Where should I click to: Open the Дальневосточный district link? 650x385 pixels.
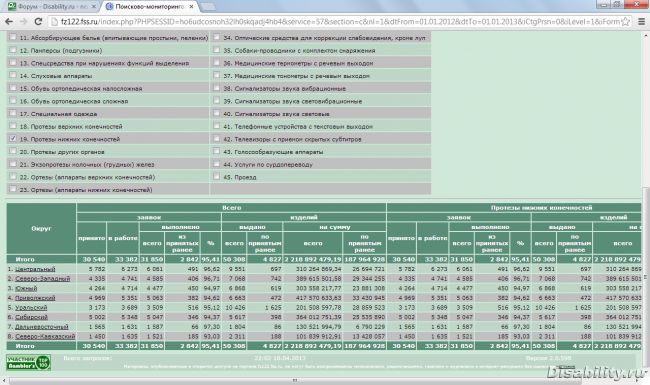pyautogui.click(x=42, y=327)
